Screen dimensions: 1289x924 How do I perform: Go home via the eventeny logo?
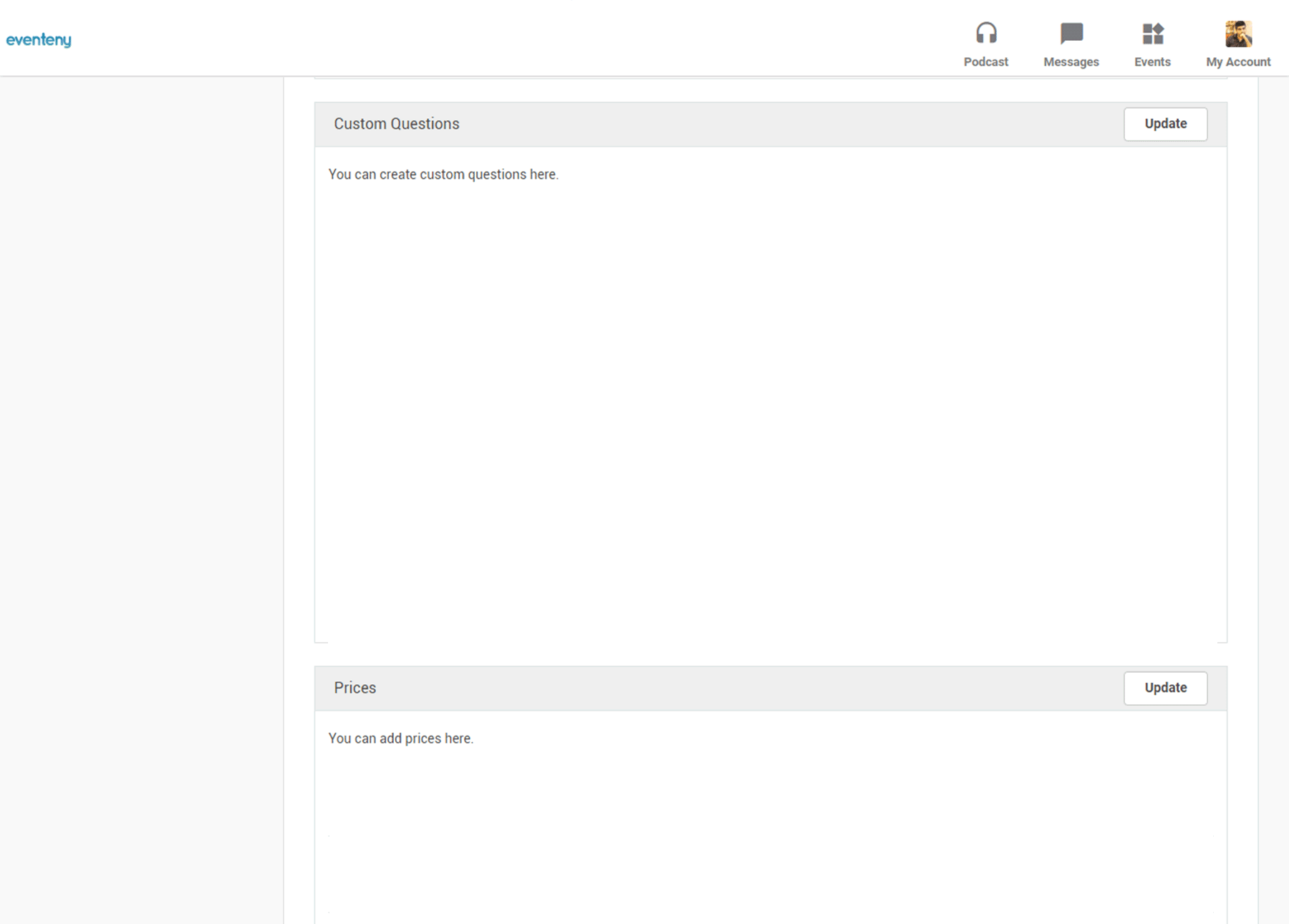click(39, 40)
